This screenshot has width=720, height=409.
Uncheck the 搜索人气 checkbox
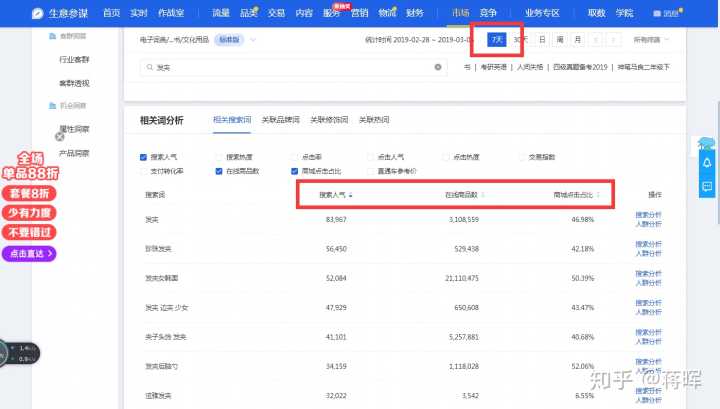click(144, 157)
